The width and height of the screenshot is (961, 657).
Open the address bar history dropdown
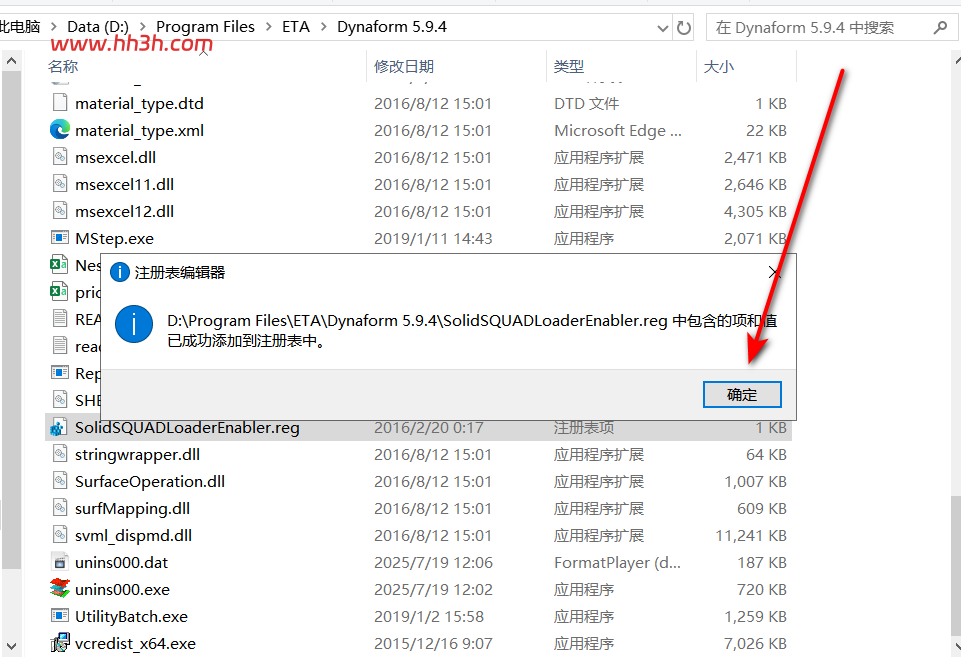click(663, 28)
